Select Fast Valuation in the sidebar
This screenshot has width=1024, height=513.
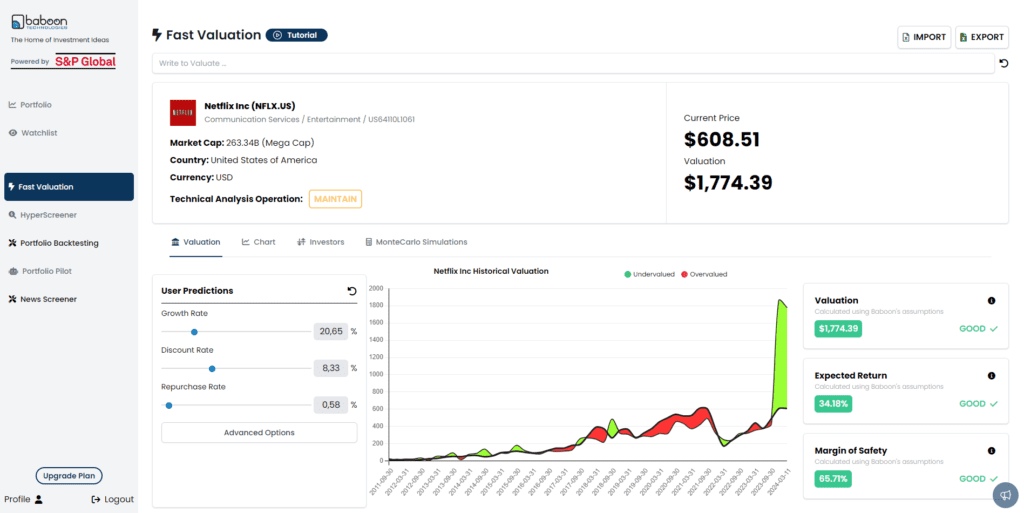69,187
